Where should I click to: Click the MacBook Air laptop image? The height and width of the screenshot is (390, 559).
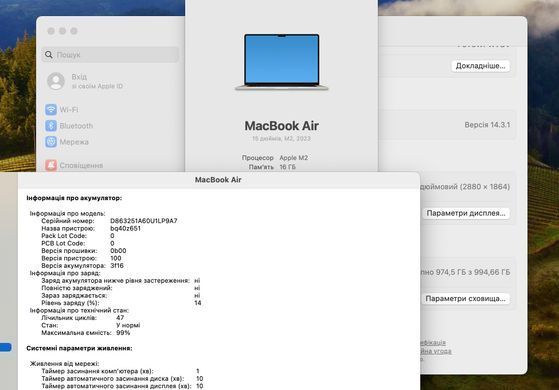pyautogui.click(x=282, y=62)
